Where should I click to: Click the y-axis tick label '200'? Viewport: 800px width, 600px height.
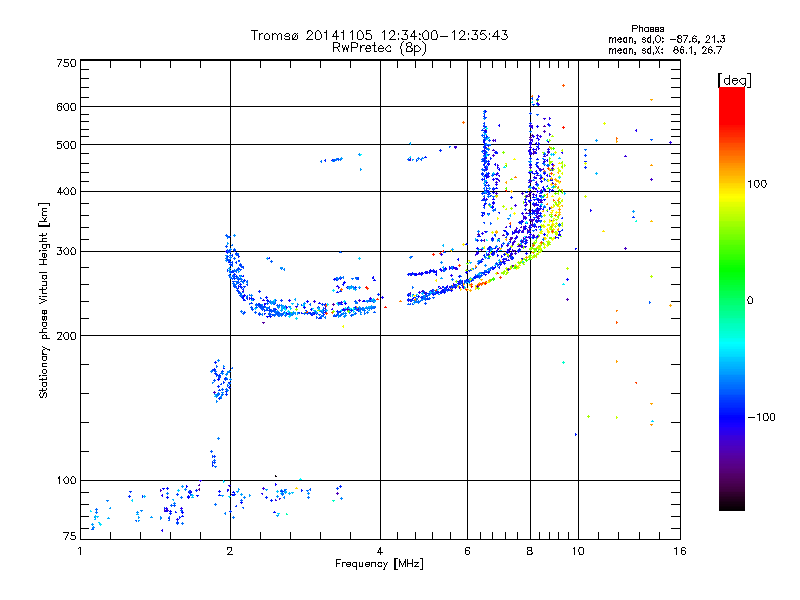pyautogui.click(x=67, y=336)
